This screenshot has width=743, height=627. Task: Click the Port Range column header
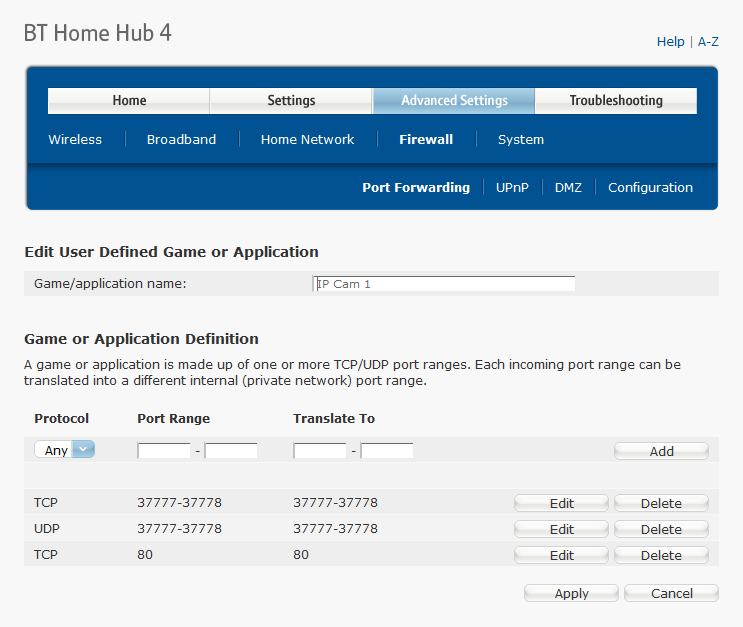[x=173, y=418]
